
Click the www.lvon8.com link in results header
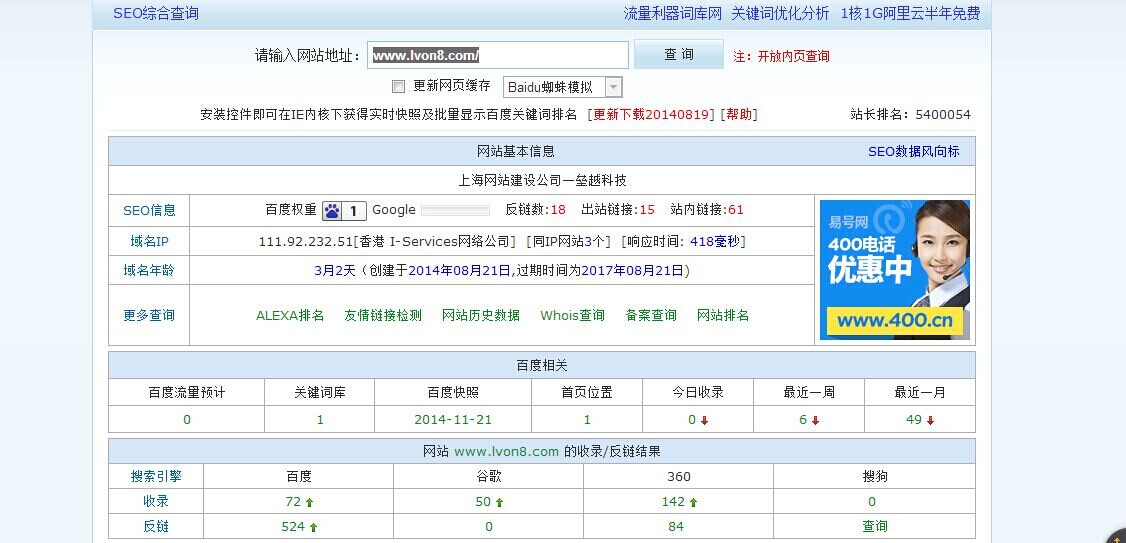[506, 452]
